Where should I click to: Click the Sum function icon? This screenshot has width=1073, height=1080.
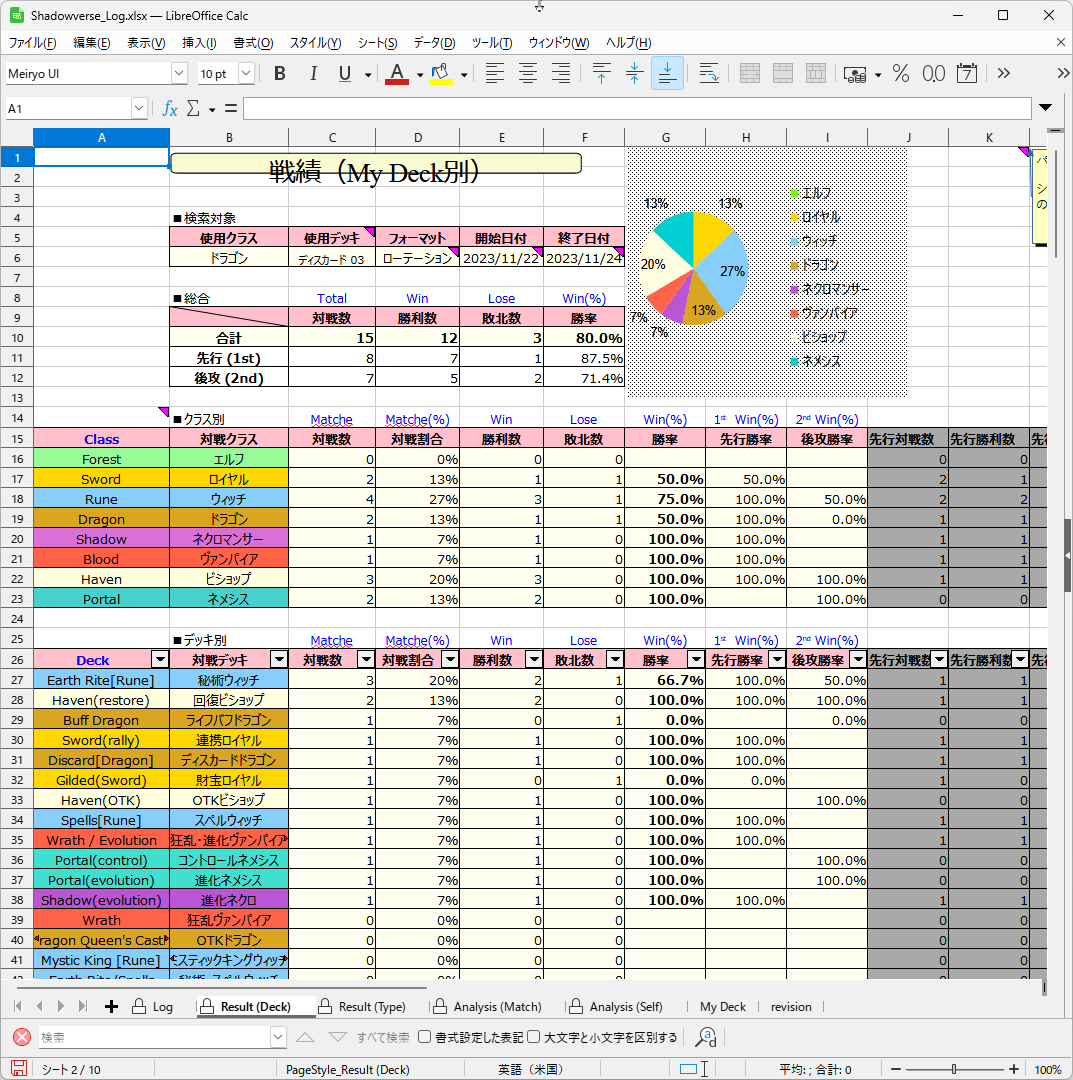[193, 109]
